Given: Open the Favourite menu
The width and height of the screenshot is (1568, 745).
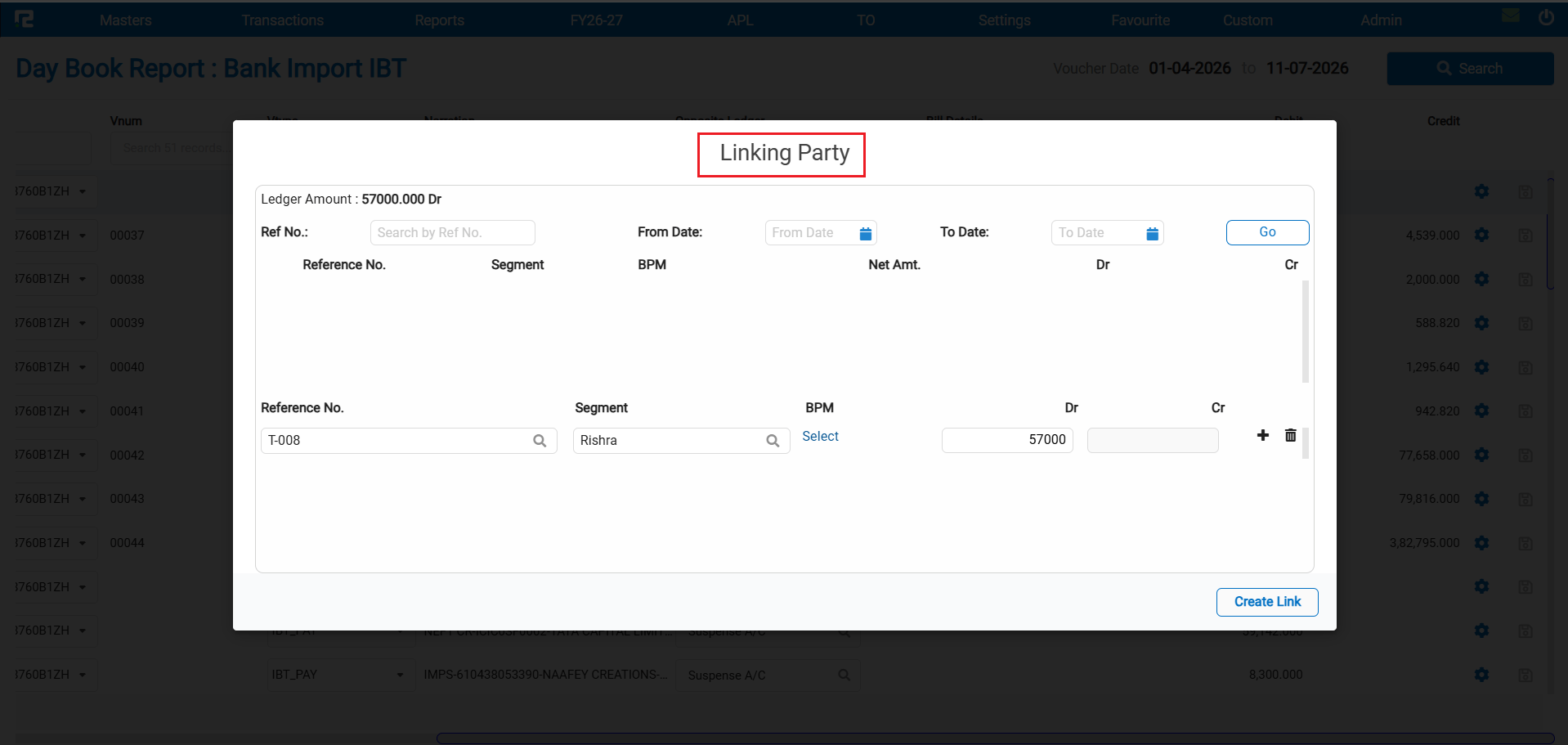Looking at the screenshot, I should click(1140, 20).
